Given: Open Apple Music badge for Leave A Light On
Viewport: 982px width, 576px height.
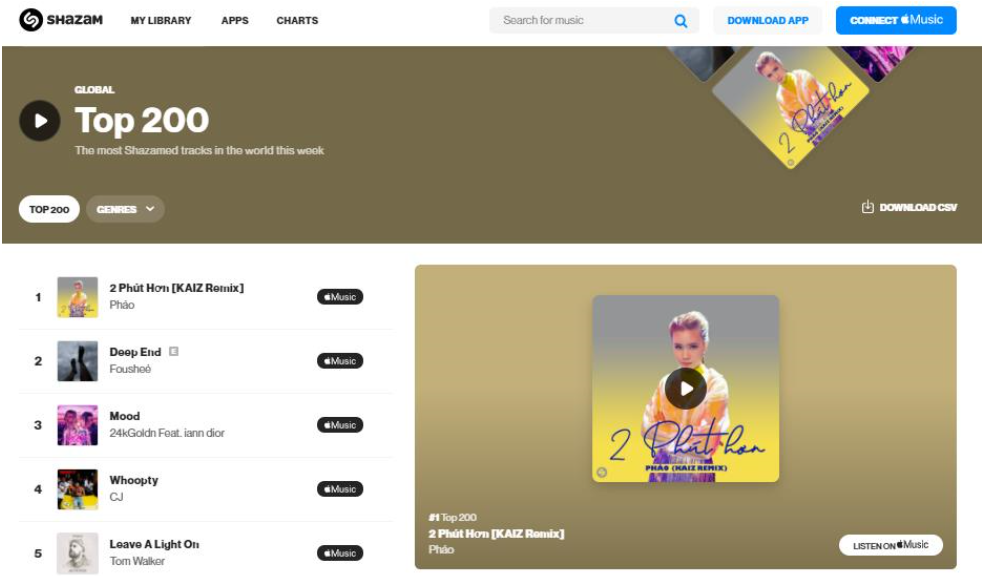Looking at the screenshot, I should click(x=340, y=553).
